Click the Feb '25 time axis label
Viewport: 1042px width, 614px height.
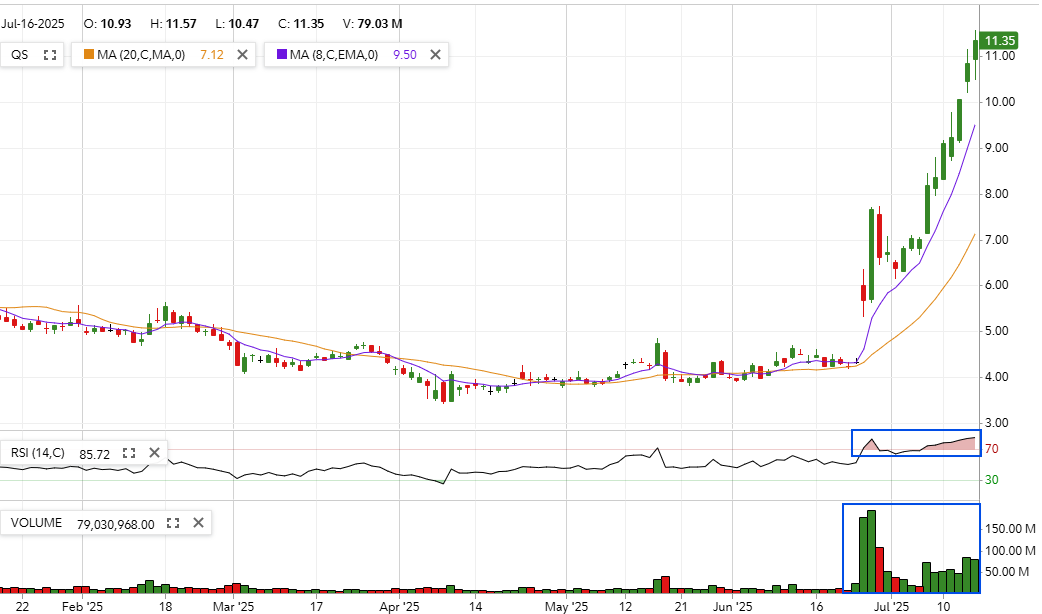coord(82,606)
